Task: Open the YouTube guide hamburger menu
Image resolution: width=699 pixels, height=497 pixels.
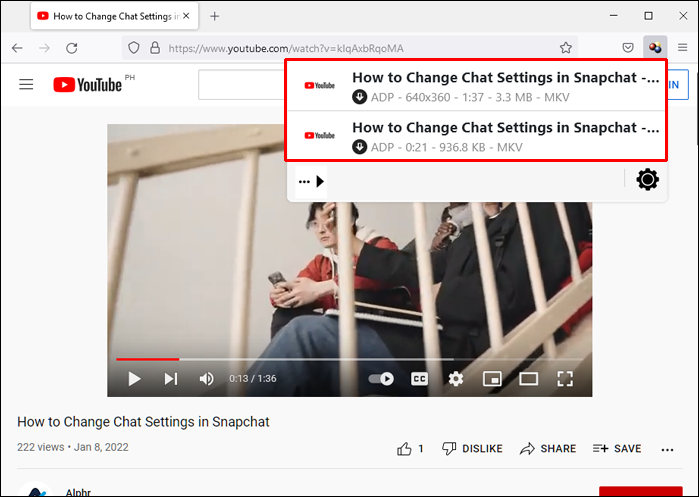Action: 26,84
